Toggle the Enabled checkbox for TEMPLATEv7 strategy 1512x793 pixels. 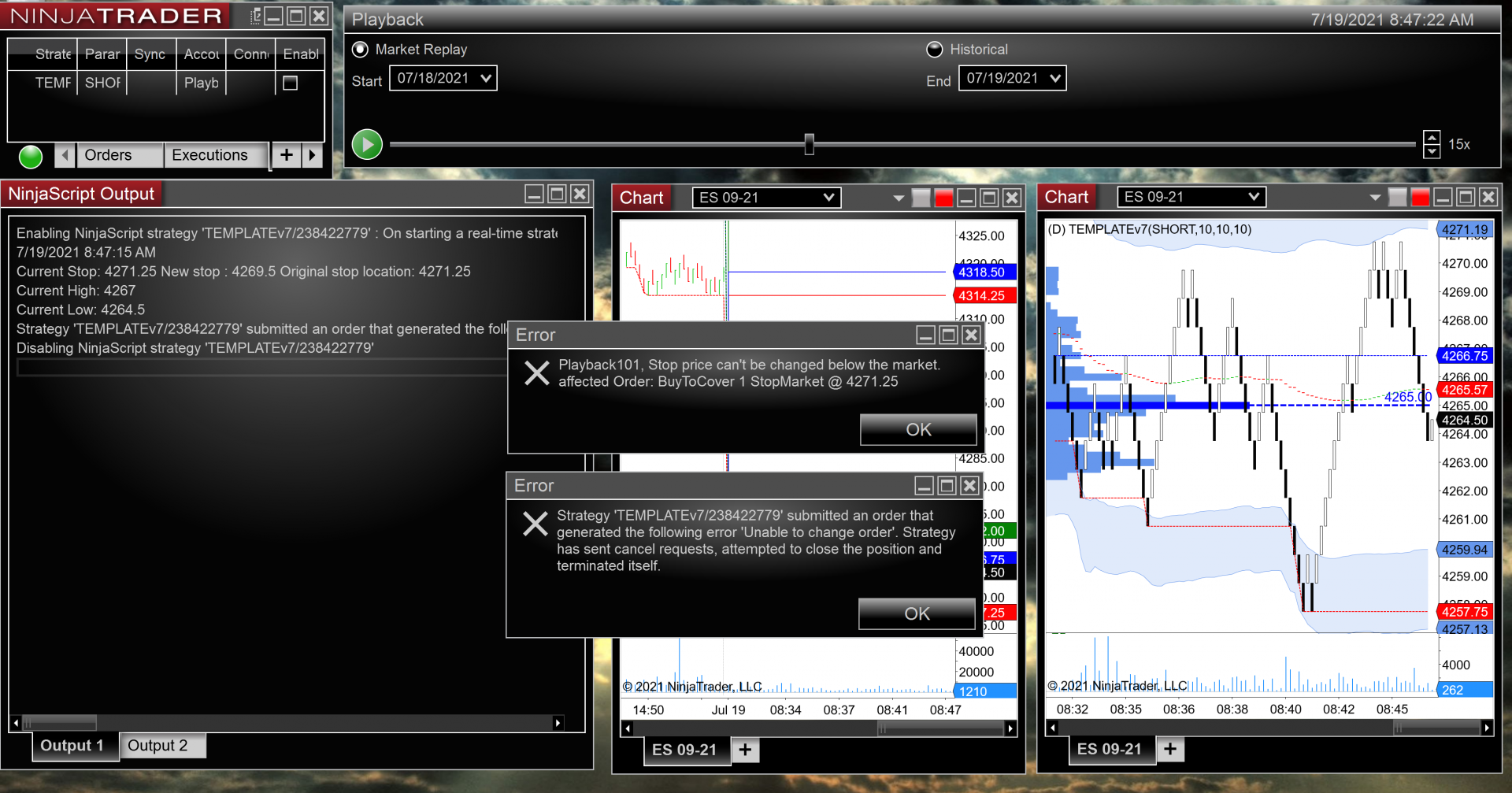point(291,83)
